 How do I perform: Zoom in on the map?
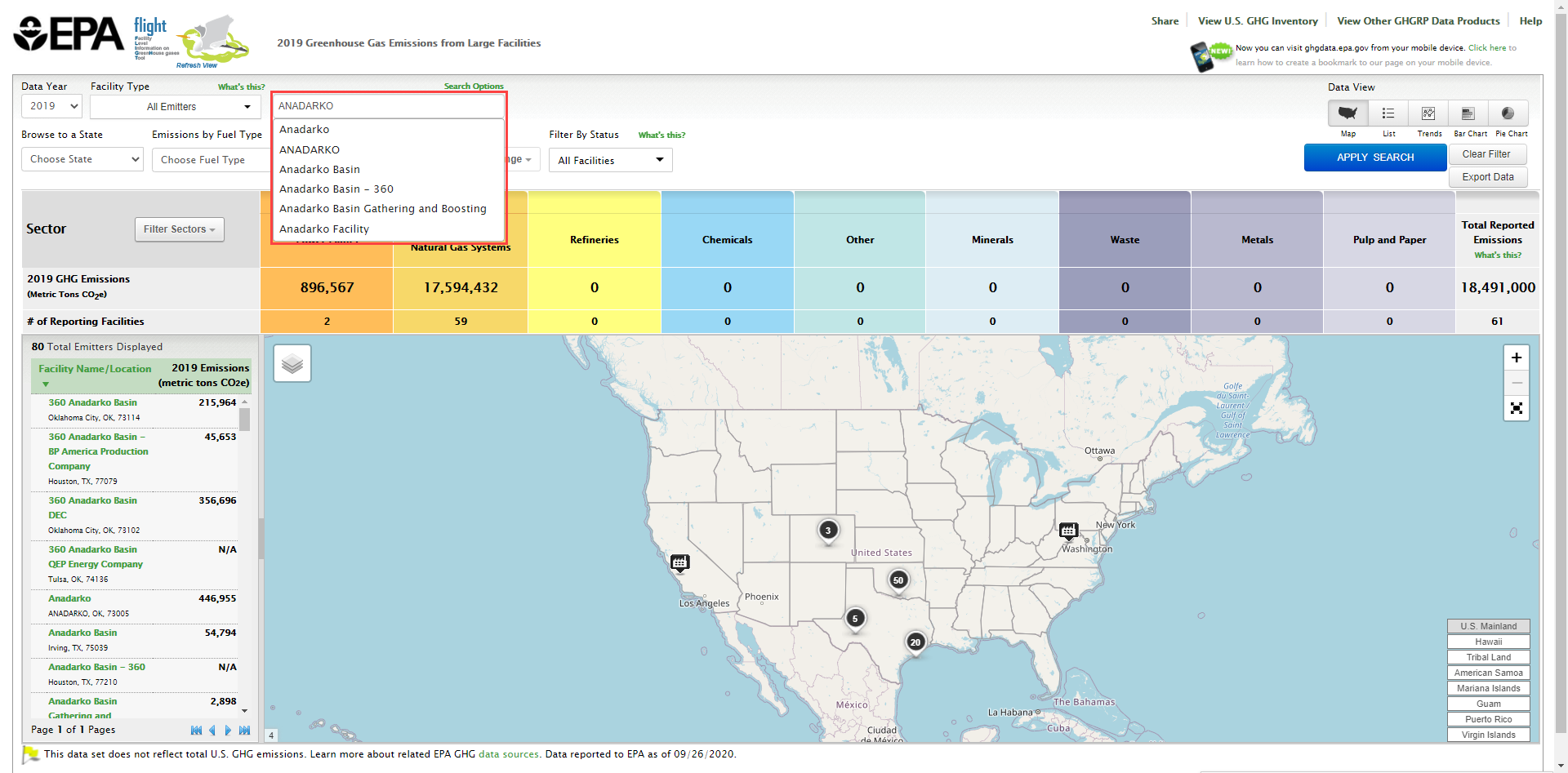pyautogui.click(x=1517, y=358)
